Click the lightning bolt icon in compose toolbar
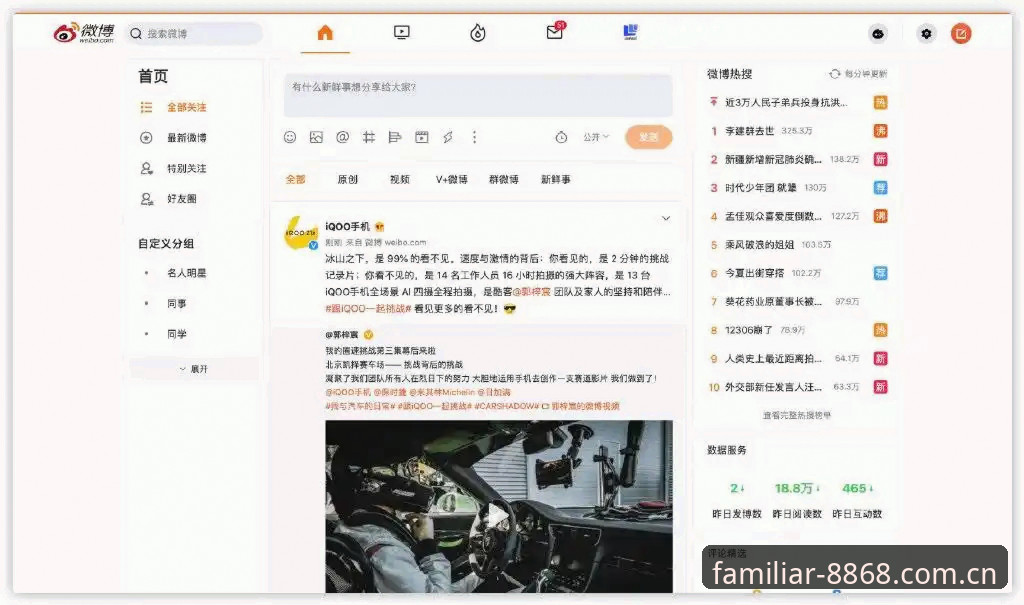 tap(448, 137)
